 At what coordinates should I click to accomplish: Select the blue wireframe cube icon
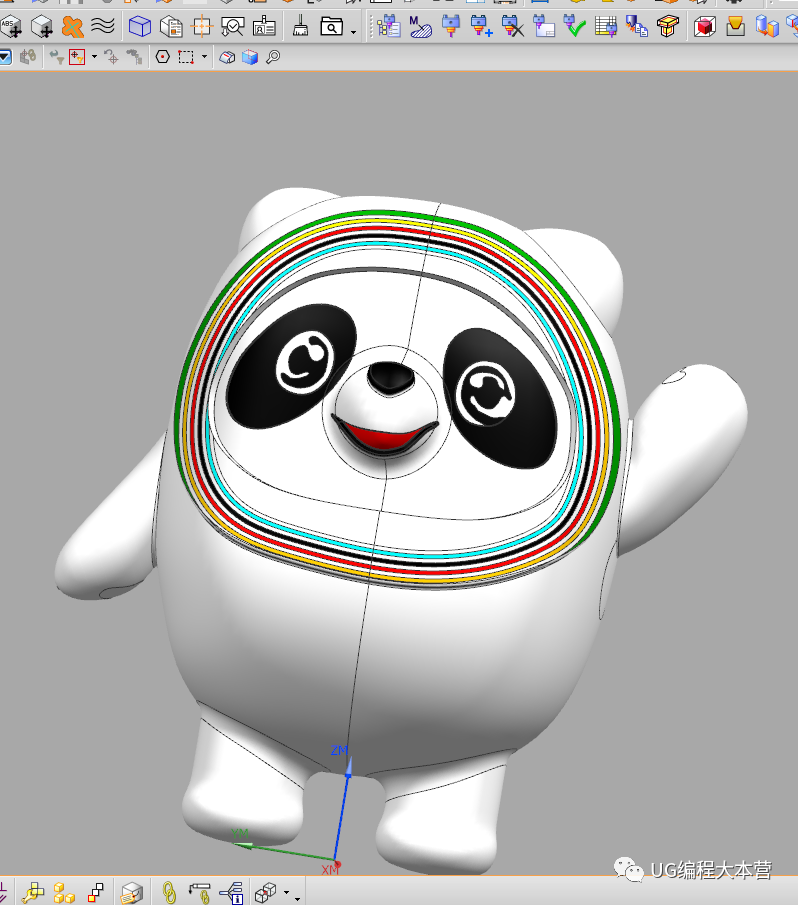[140, 27]
